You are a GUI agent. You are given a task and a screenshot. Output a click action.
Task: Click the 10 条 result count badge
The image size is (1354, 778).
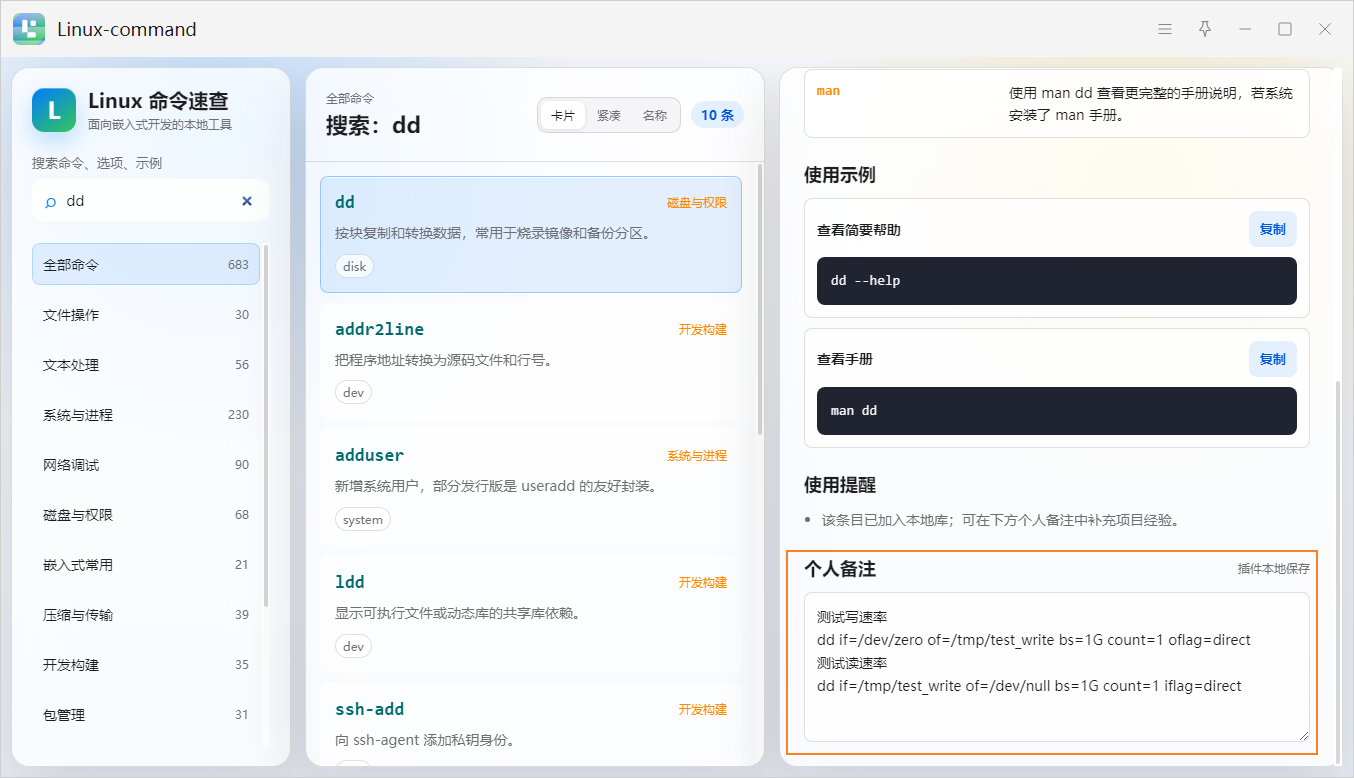coord(717,115)
